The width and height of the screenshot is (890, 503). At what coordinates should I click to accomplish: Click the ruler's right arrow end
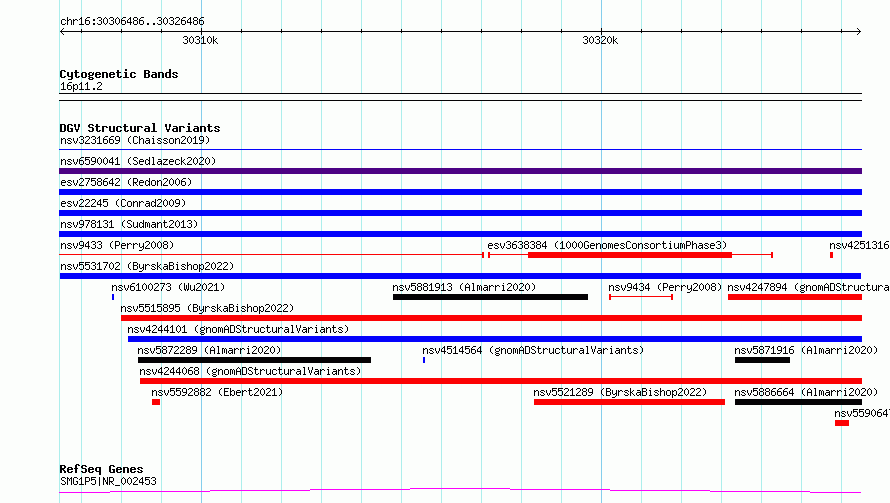click(x=859, y=32)
